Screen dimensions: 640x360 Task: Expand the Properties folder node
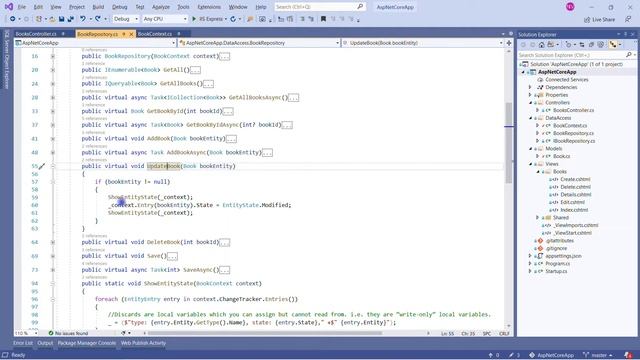pos(530,95)
